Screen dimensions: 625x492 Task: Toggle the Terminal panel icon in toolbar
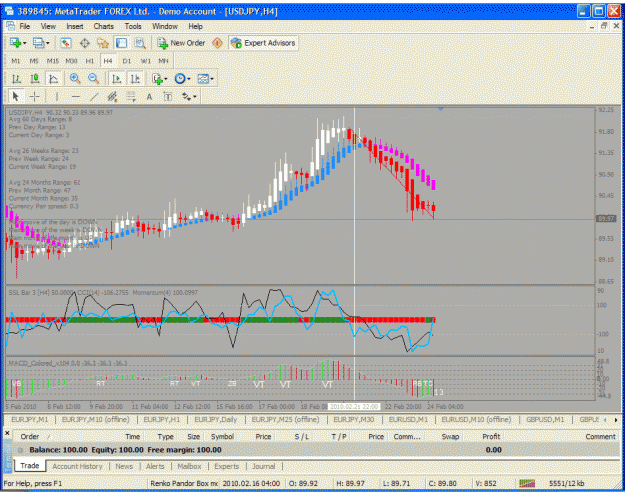[122, 43]
